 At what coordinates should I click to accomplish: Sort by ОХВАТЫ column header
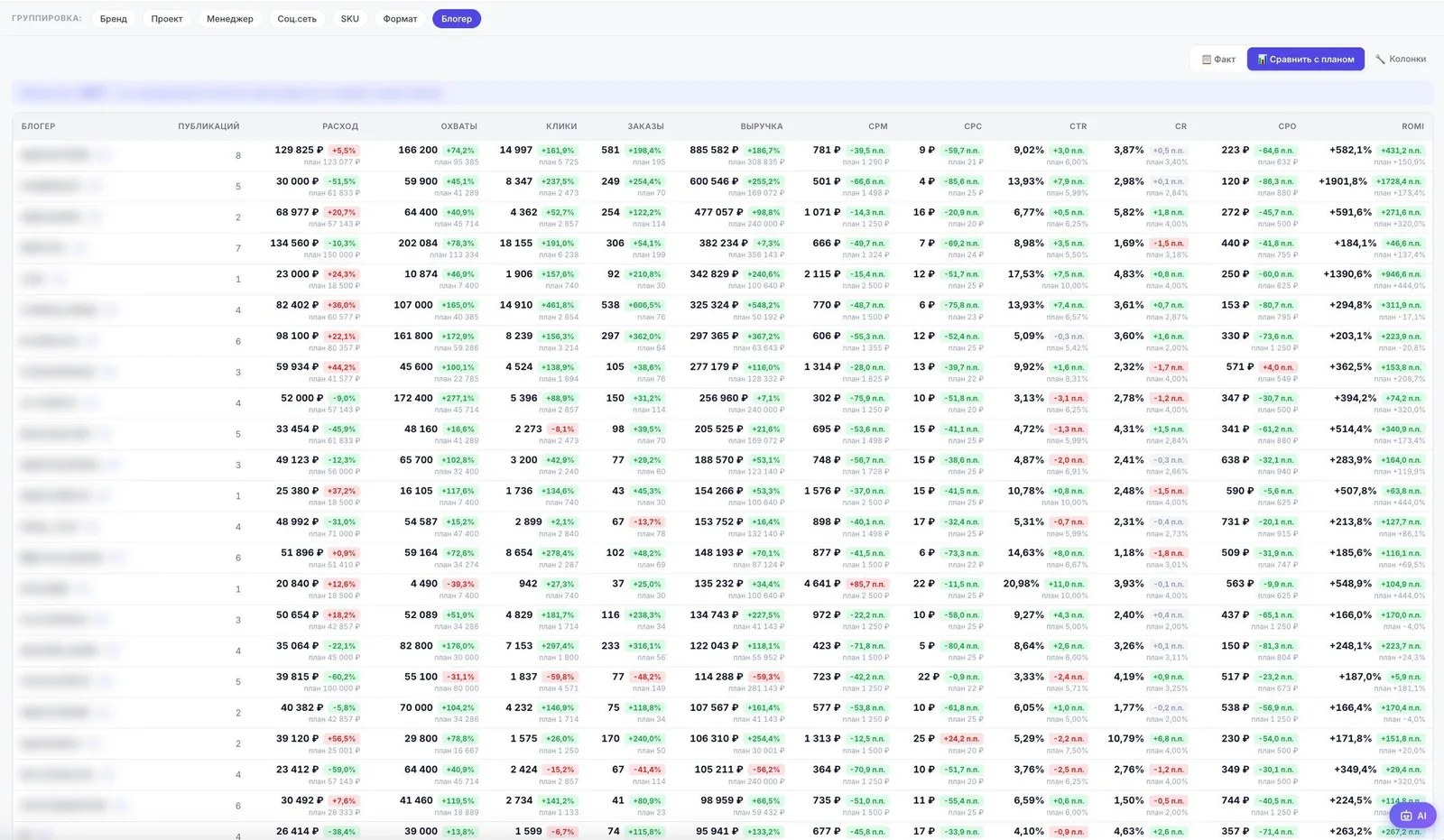point(459,126)
